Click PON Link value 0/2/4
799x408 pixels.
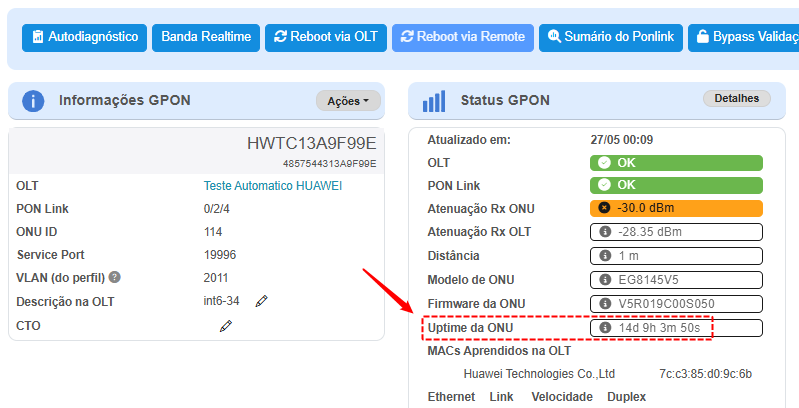217,209
